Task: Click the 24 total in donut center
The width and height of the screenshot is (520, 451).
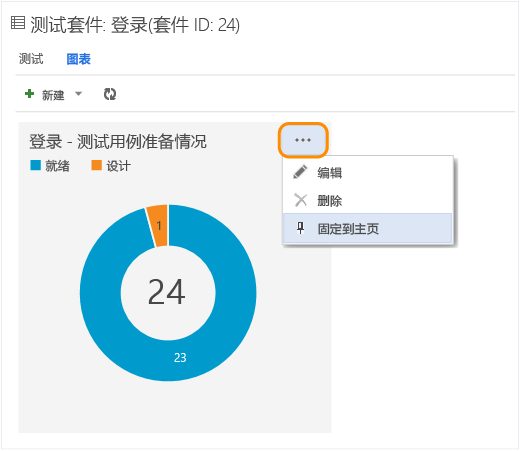Action: (x=167, y=292)
